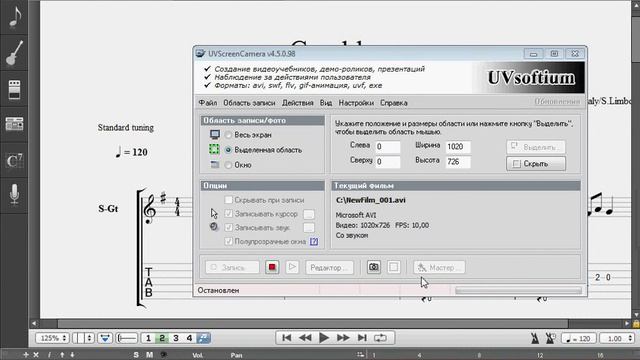Open the effects pedal panel in sidebar
The height and width of the screenshot is (360, 640).
point(14,89)
